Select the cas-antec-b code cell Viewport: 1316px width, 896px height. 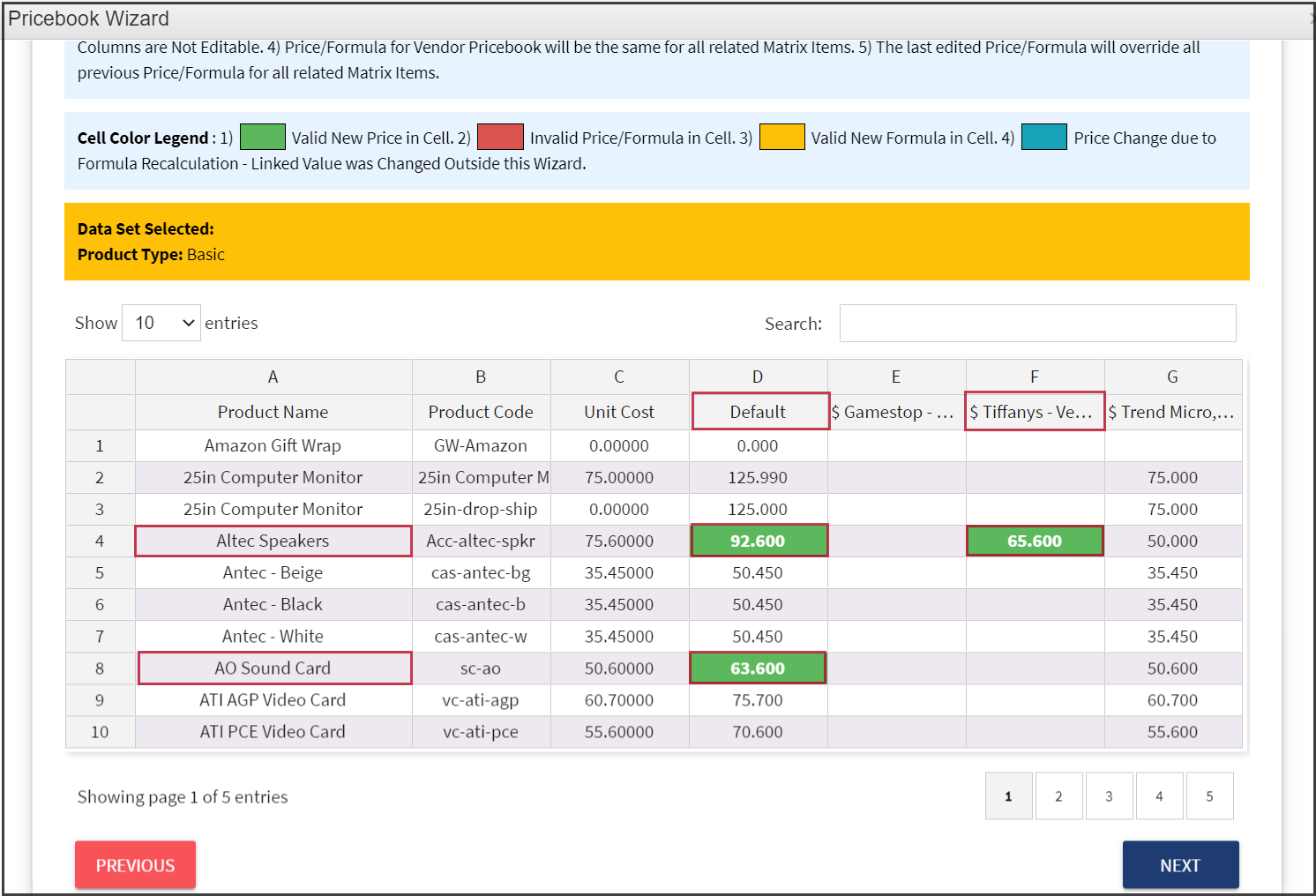pos(481,604)
